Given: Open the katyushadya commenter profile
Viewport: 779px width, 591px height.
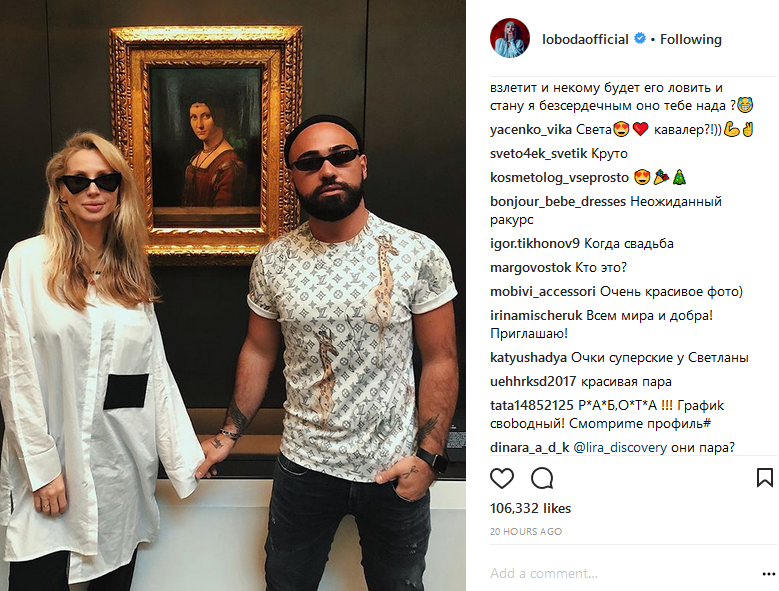Looking at the screenshot, I should pos(528,358).
